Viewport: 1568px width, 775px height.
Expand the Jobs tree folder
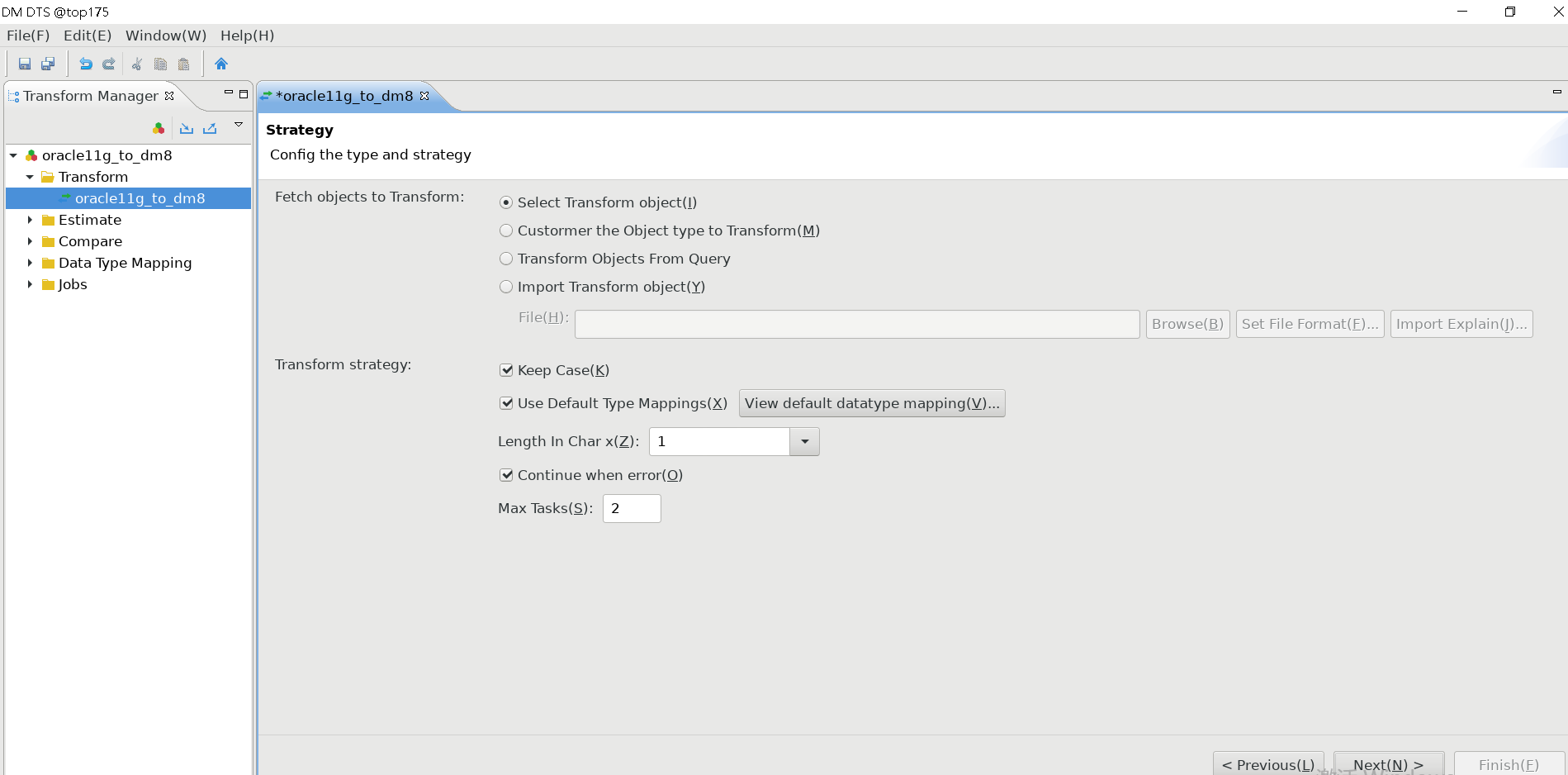30,284
